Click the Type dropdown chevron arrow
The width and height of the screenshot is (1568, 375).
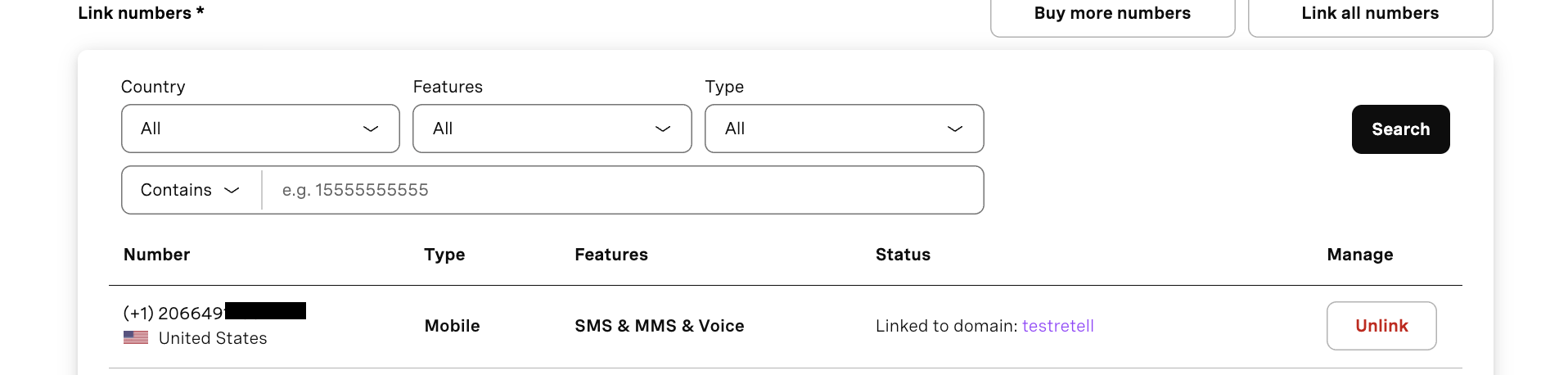[955, 129]
